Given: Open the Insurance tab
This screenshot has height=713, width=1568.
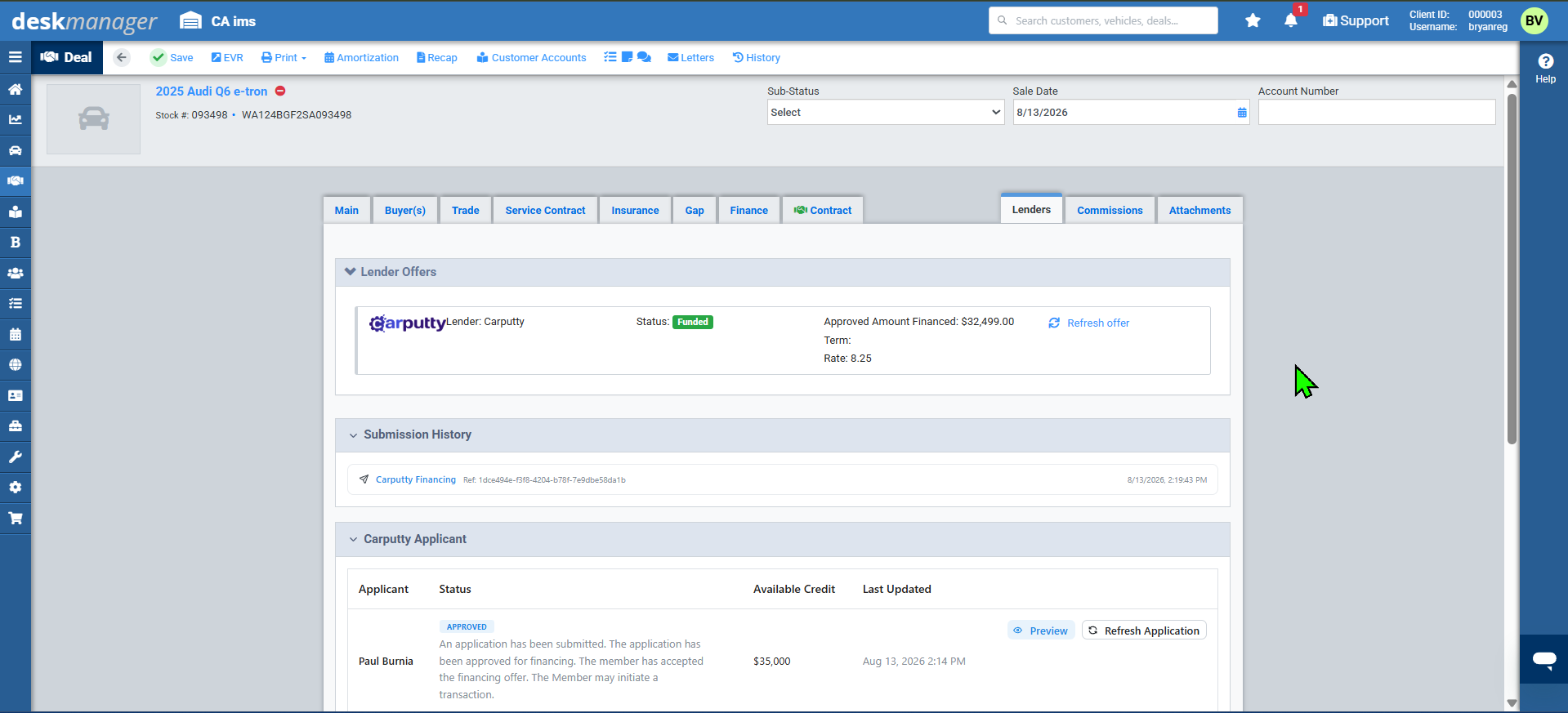Looking at the screenshot, I should point(635,210).
